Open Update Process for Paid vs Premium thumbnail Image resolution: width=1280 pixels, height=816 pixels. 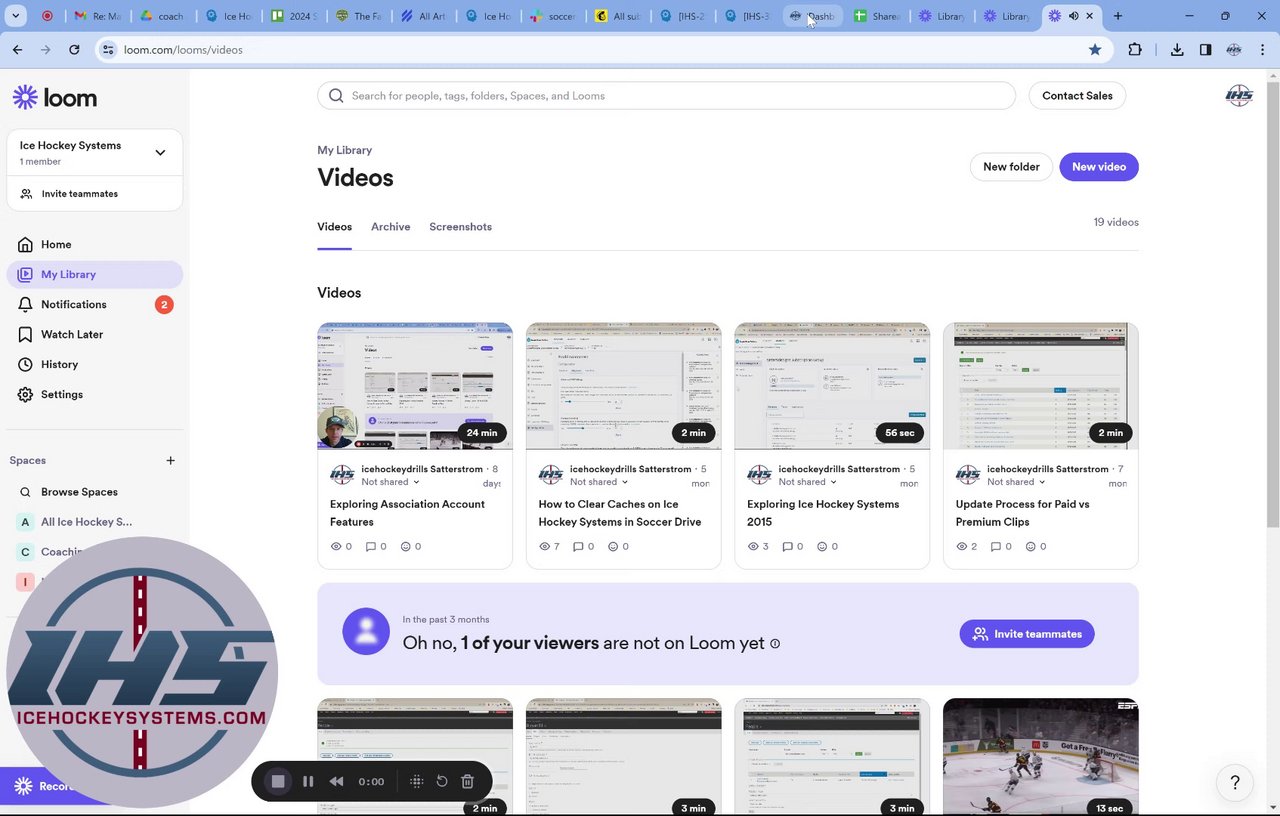(x=1040, y=386)
